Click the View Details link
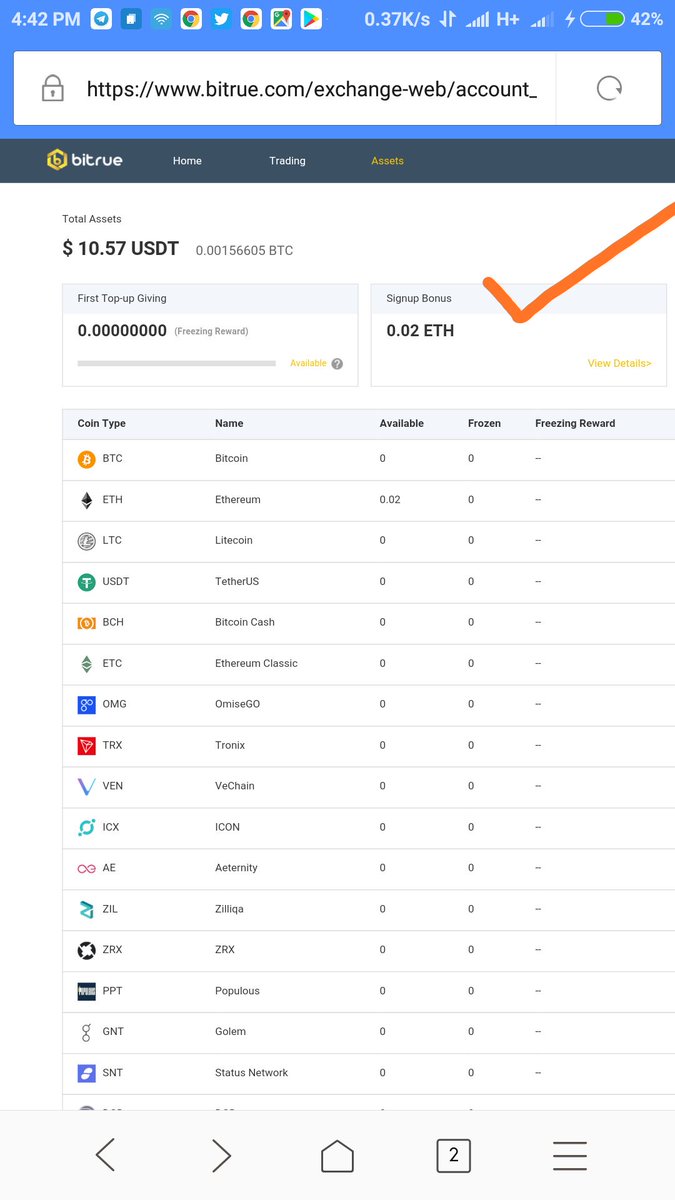Screen dimensions: 675x1200 tap(620, 363)
